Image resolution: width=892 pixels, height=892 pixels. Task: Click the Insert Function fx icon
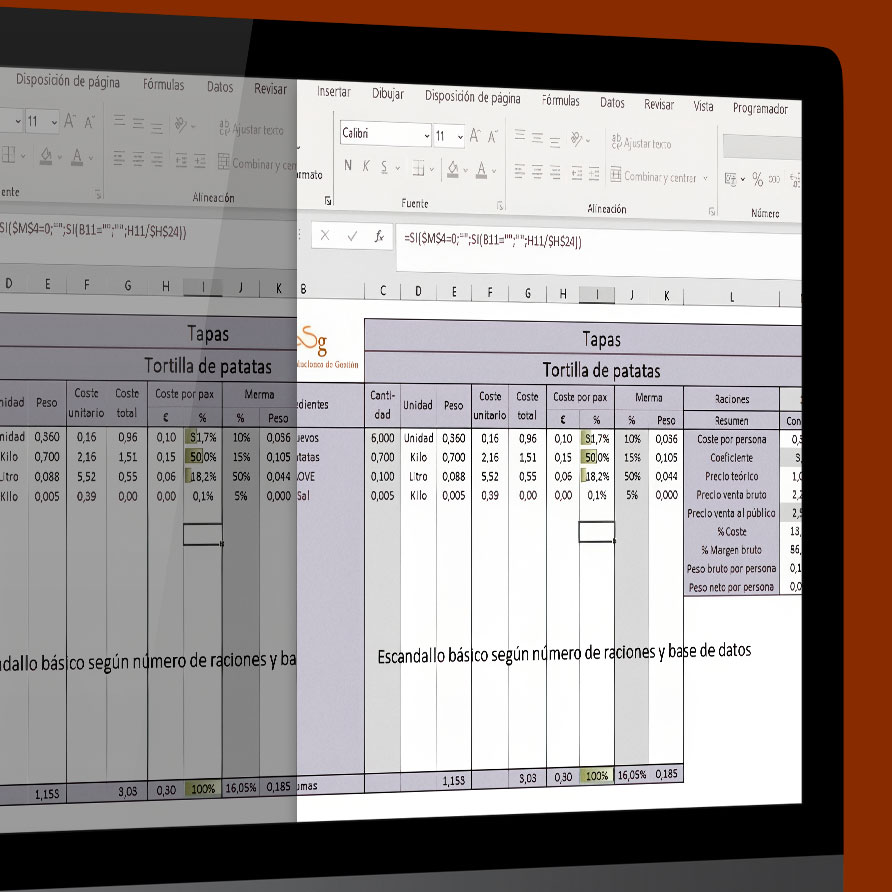(x=379, y=236)
